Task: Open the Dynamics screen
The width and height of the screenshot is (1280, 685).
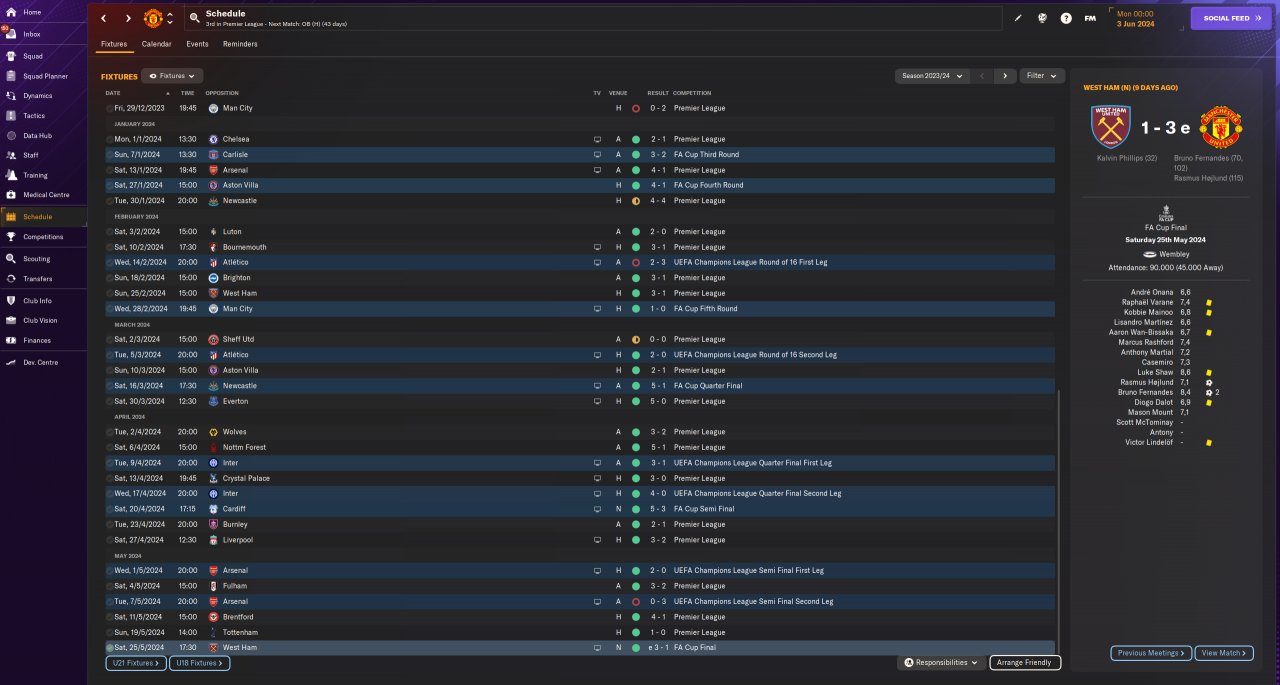Action: click(37, 96)
